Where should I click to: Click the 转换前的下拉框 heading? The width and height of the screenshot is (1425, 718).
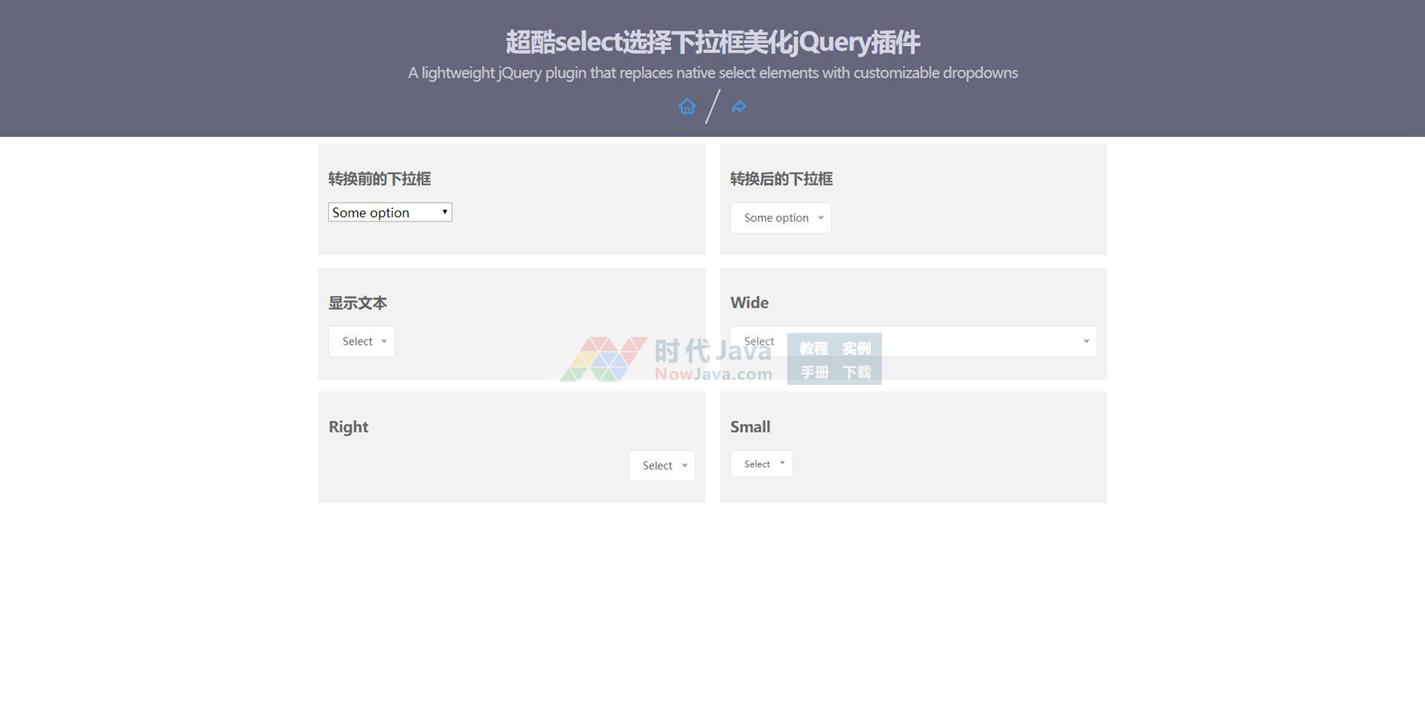(x=379, y=179)
